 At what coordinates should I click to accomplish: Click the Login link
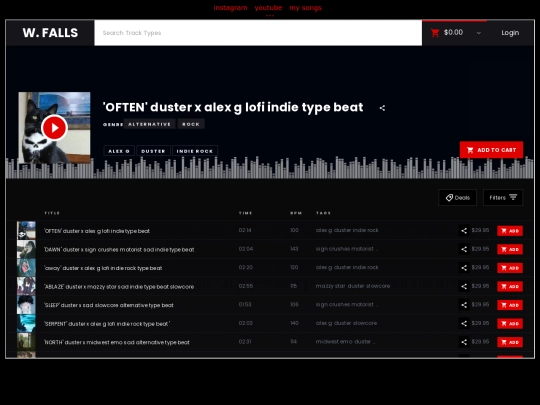pos(510,33)
